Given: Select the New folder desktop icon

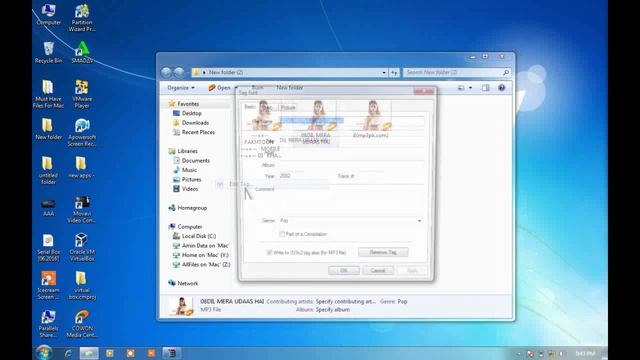Looking at the screenshot, I should tap(48, 129).
